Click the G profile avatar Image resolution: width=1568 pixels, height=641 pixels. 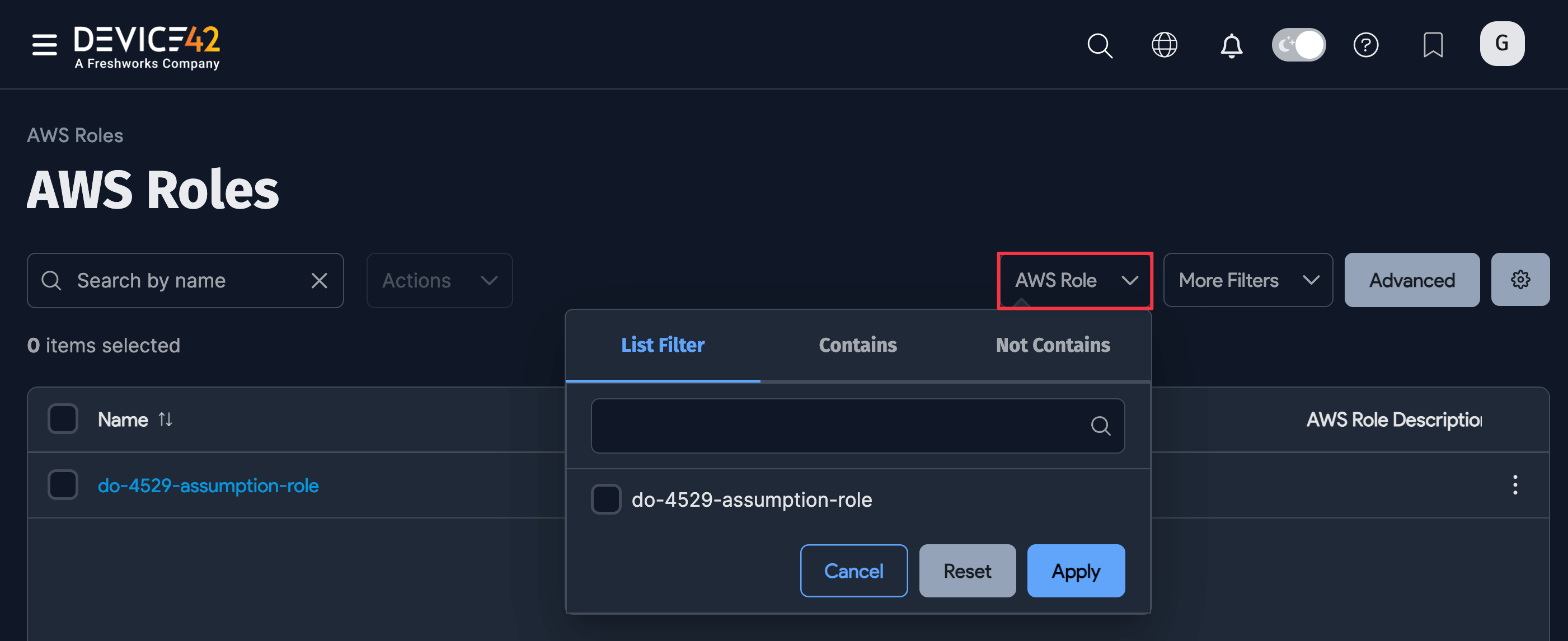(x=1501, y=44)
